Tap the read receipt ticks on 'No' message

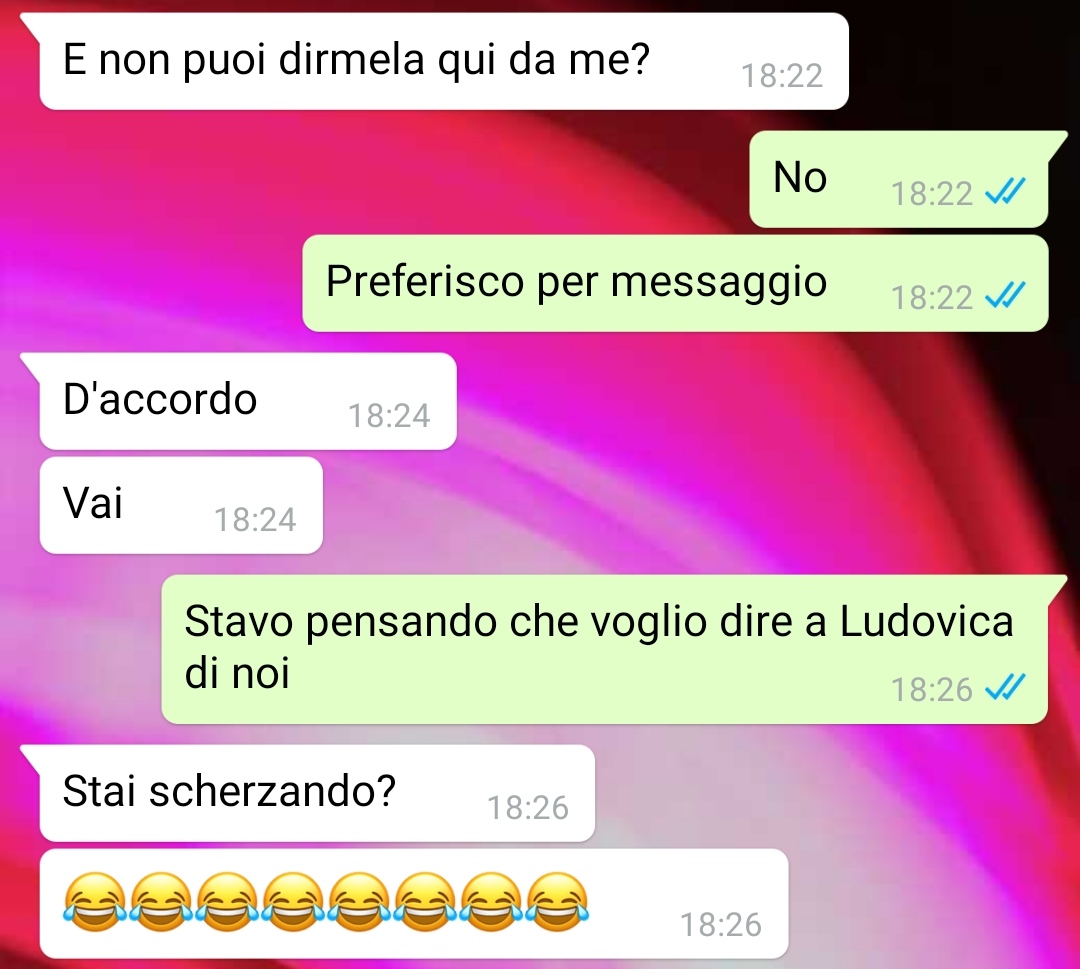click(1005, 191)
